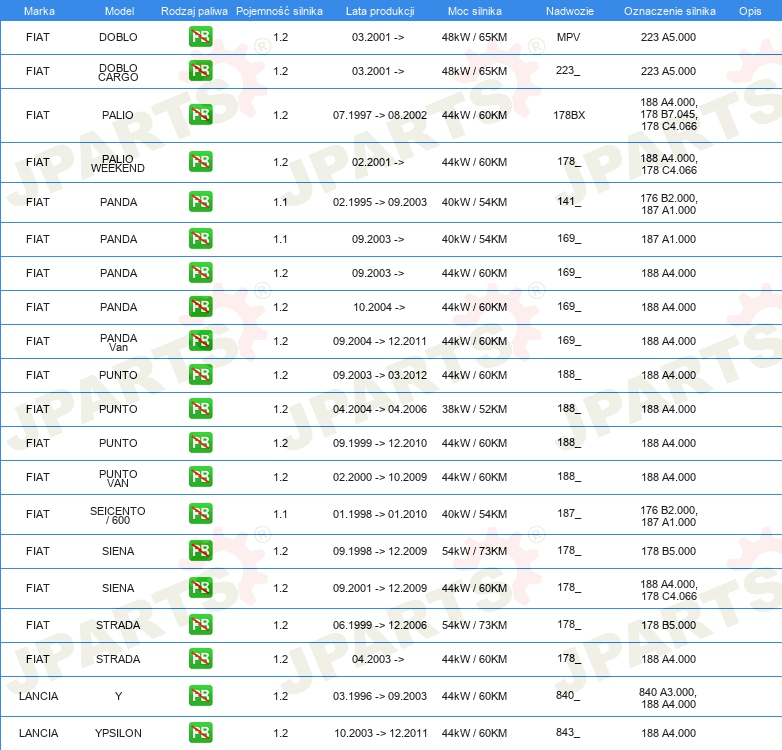
Task: Click the Rodzaj paliwa column header
Action: point(194,10)
